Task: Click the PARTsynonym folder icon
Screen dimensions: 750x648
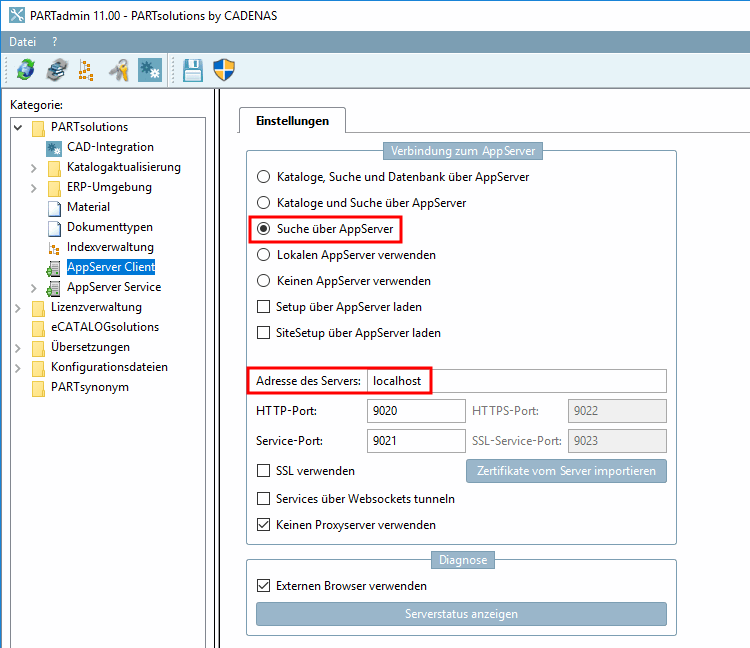Action: pos(38,388)
